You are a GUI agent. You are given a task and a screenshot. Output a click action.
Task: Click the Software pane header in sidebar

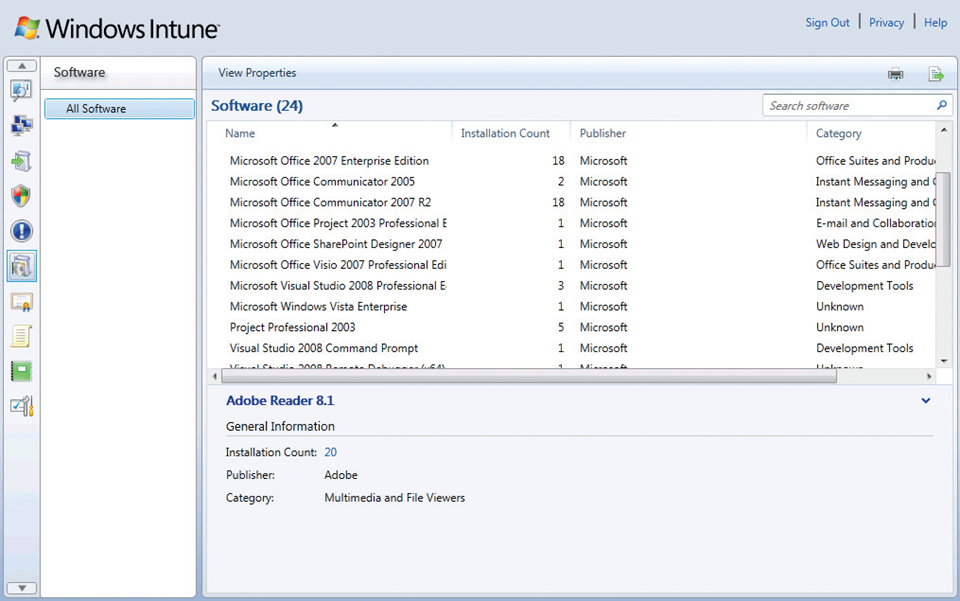[80, 72]
